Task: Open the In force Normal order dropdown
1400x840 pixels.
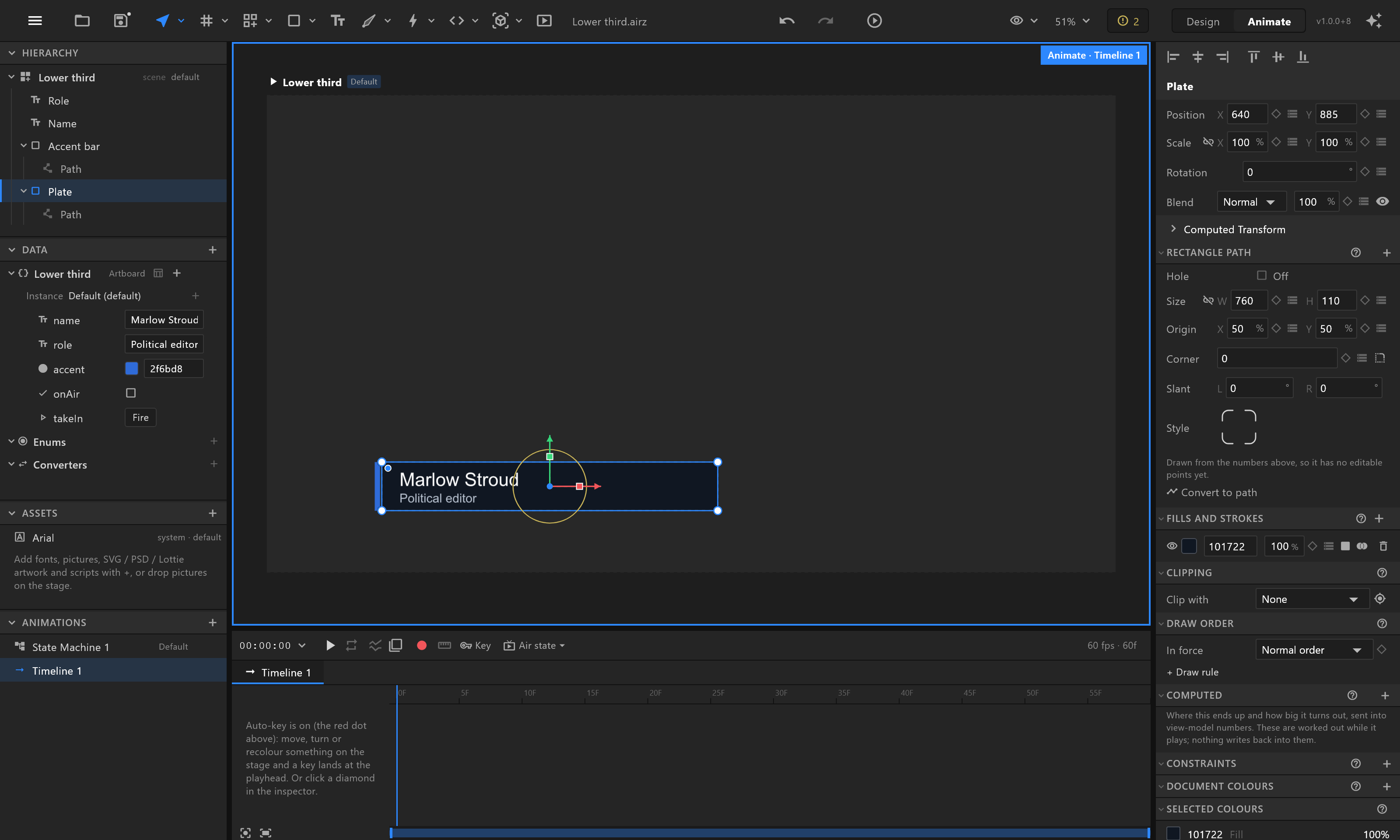Action: point(1313,650)
